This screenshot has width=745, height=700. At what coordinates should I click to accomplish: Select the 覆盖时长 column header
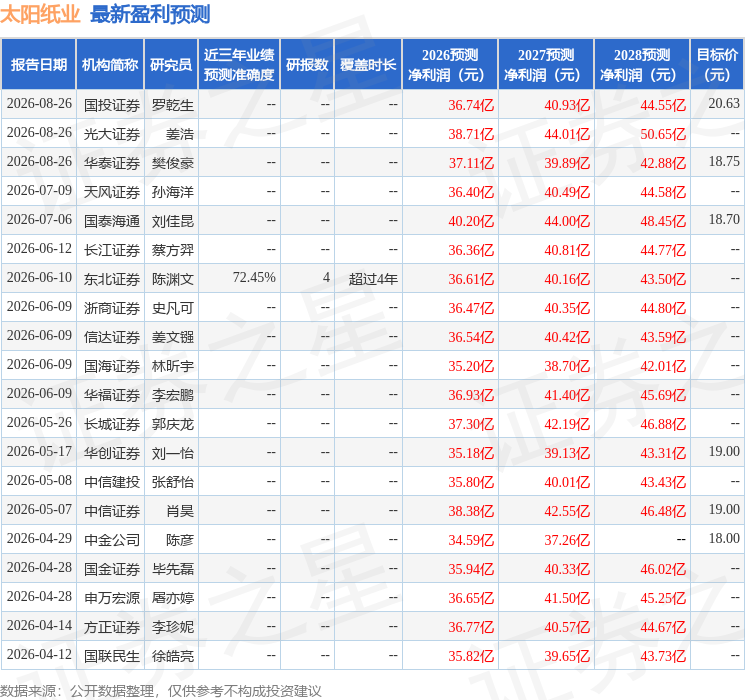(x=368, y=65)
